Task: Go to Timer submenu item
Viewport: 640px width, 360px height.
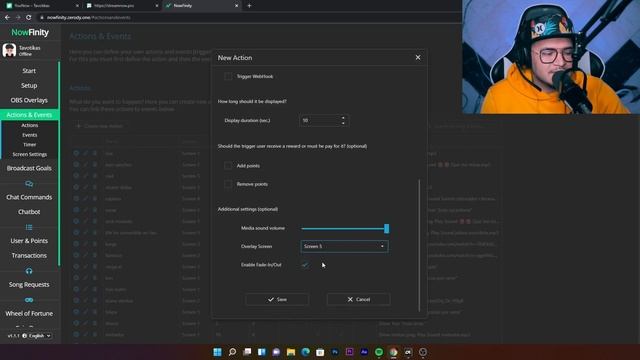Action: click(29, 145)
